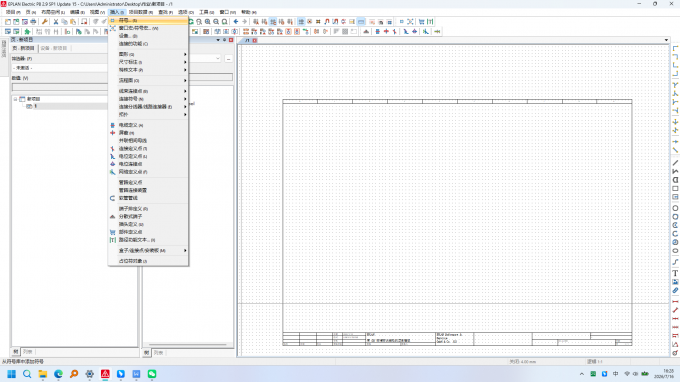Screen dimensions: 680x382
Task: Expand the 尺寸标注 submenu
Action: [148, 62]
